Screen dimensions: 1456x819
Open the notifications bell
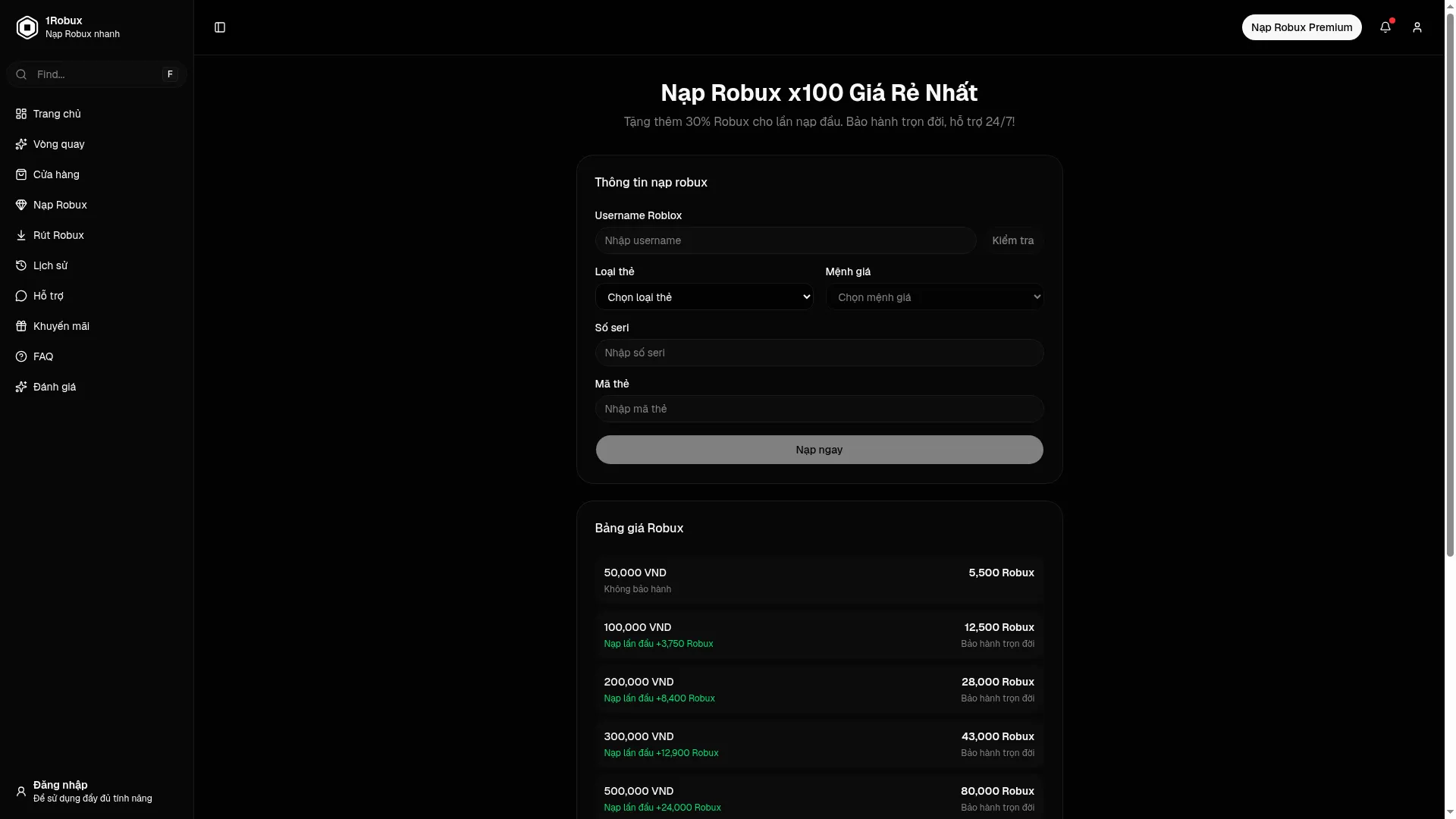[x=1385, y=27]
